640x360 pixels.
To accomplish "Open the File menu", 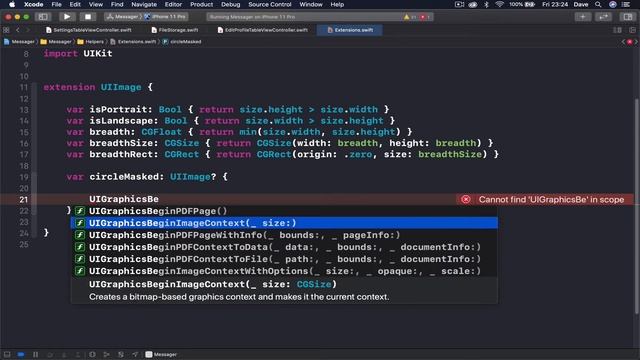I will click(56, 4).
